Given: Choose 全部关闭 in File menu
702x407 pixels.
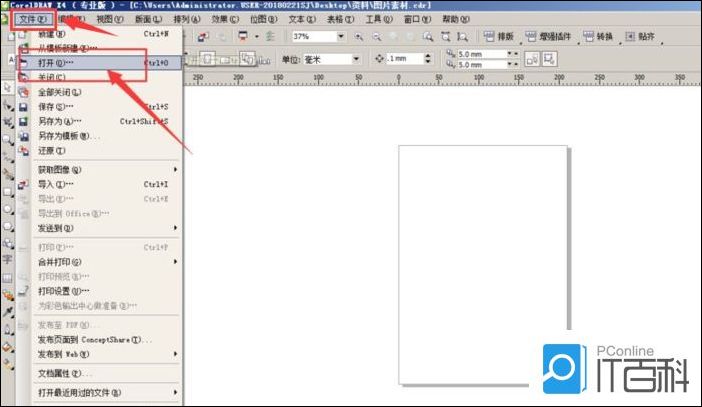Looking at the screenshot, I should click(99, 92).
